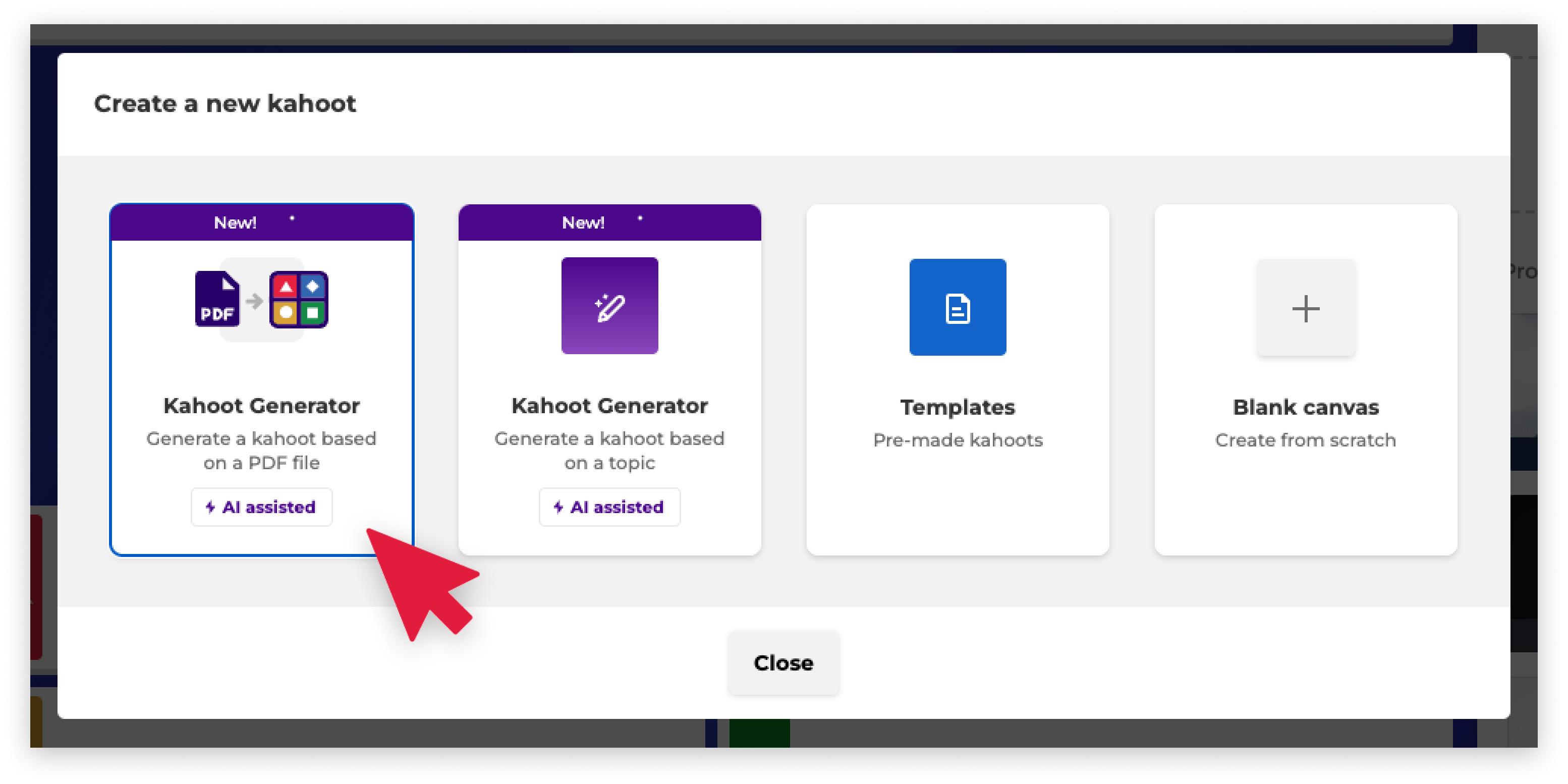The image size is (1568, 784).
Task: Close the create kahoot dialog
Action: click(783, 663)
